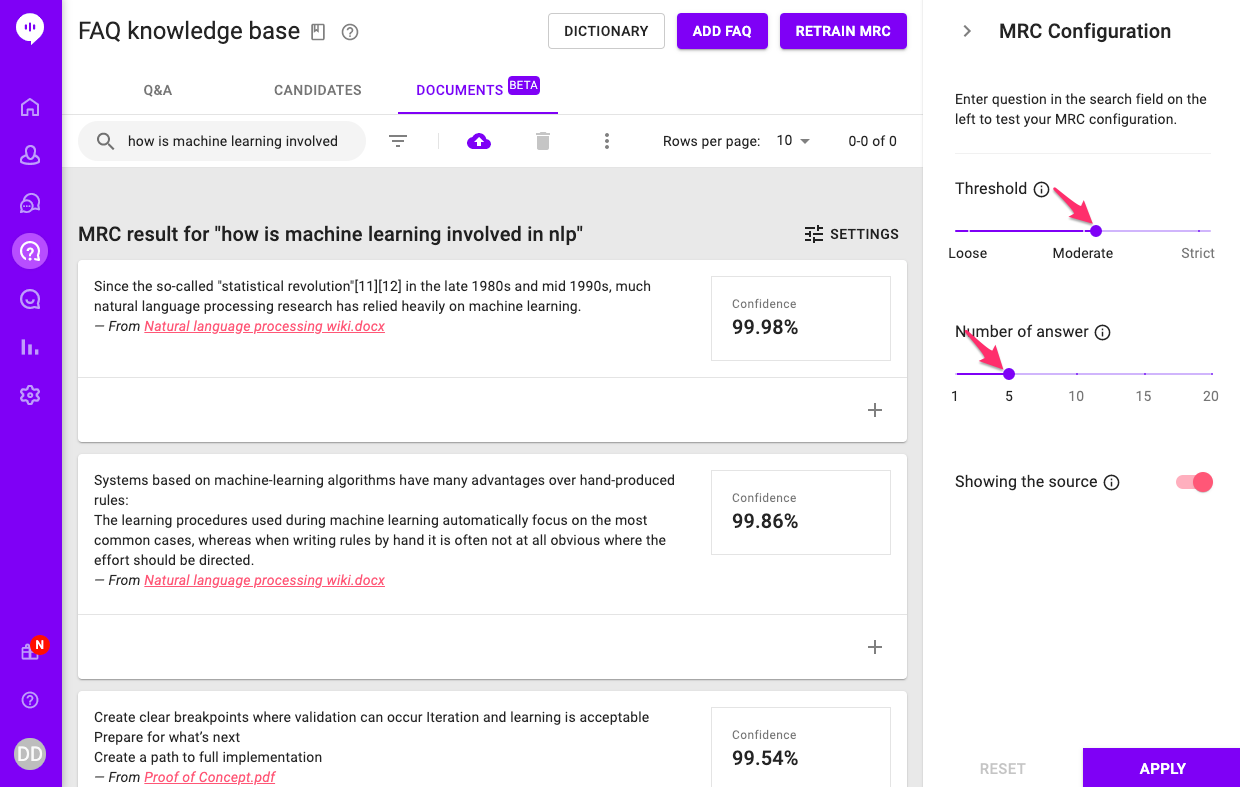
Task: Switch to the Q&A tab
Action: click(x=158, y=90)
